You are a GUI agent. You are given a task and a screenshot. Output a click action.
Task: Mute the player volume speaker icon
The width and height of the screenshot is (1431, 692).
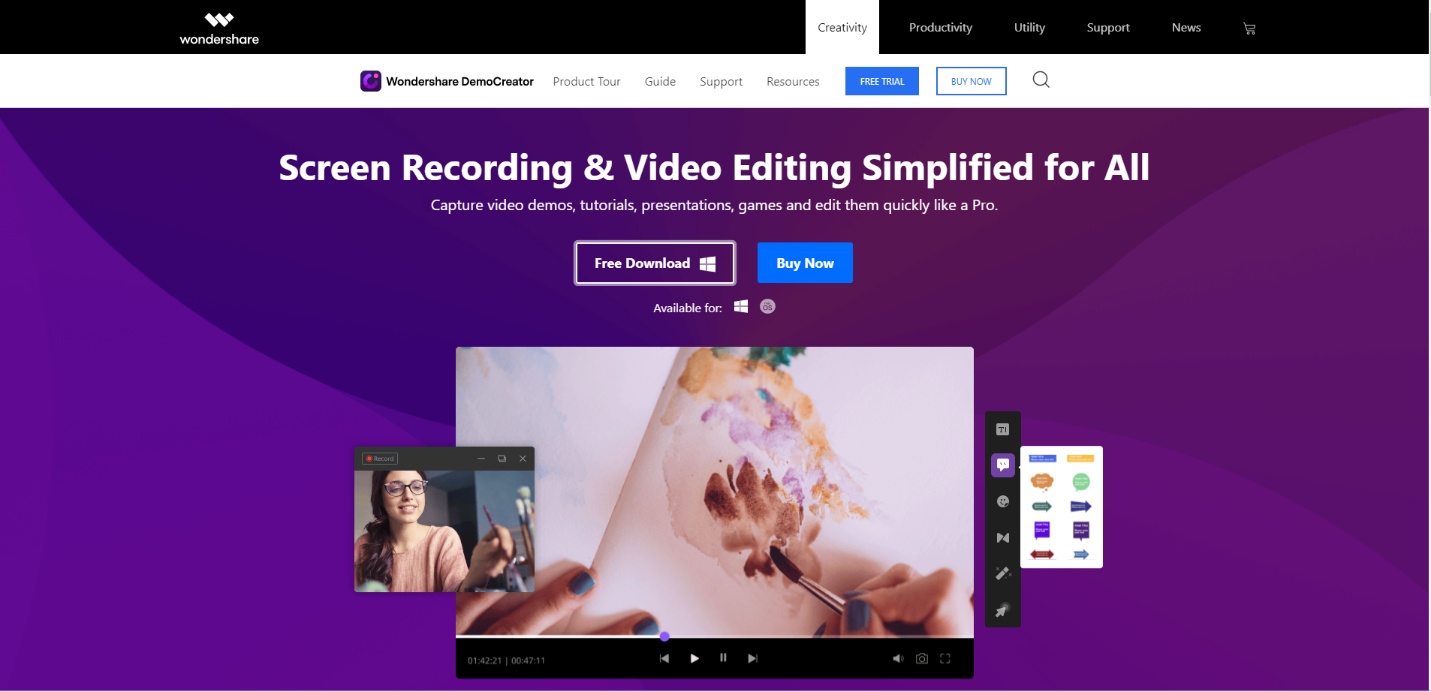[898, 659]
